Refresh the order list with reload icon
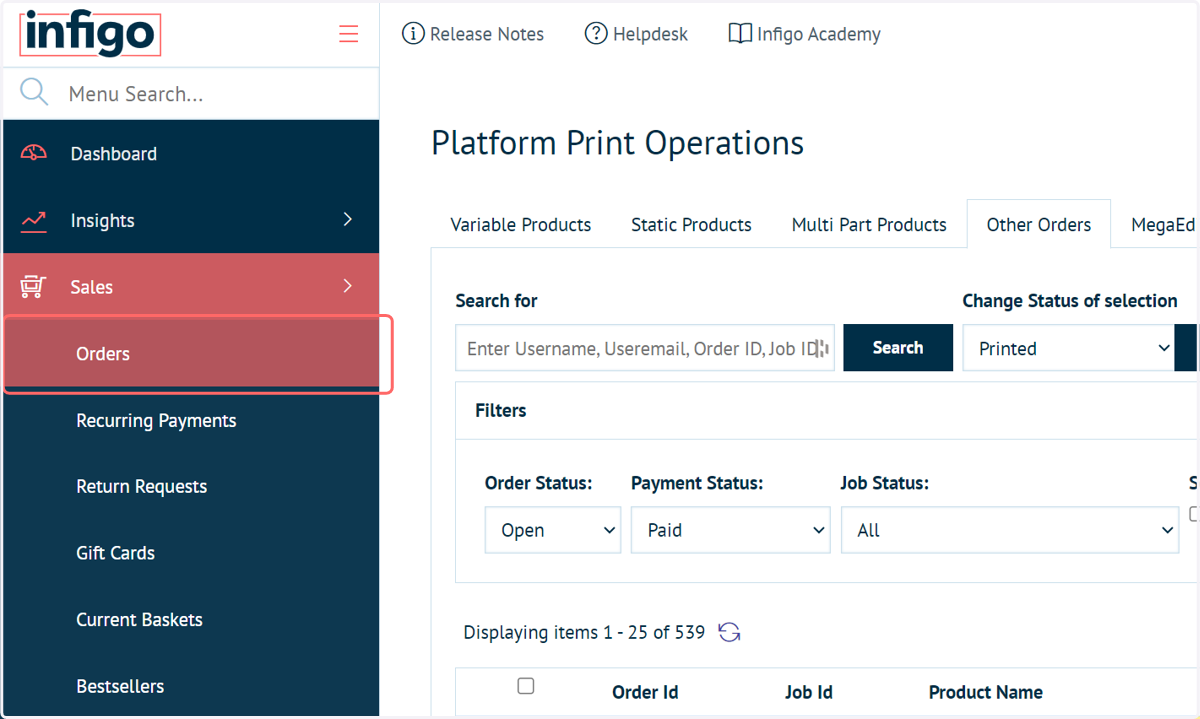 tap(730, 633)
